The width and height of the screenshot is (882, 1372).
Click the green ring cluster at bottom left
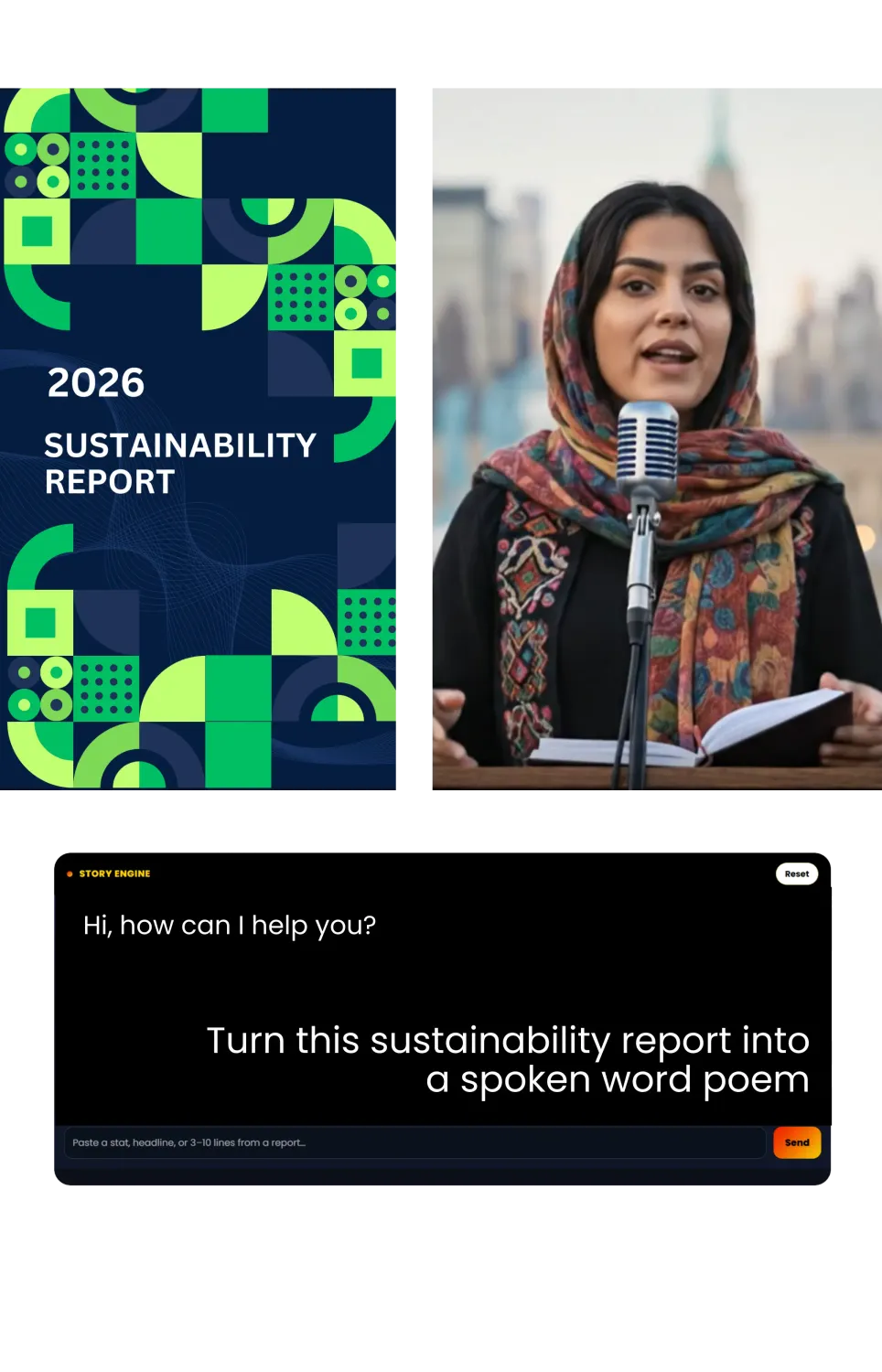tap(39, 688)
